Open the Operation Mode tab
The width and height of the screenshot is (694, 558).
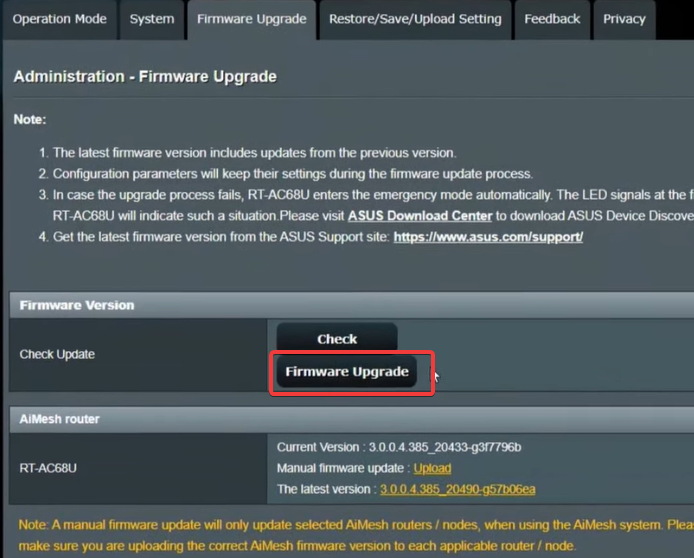click(x=60, y=19)
